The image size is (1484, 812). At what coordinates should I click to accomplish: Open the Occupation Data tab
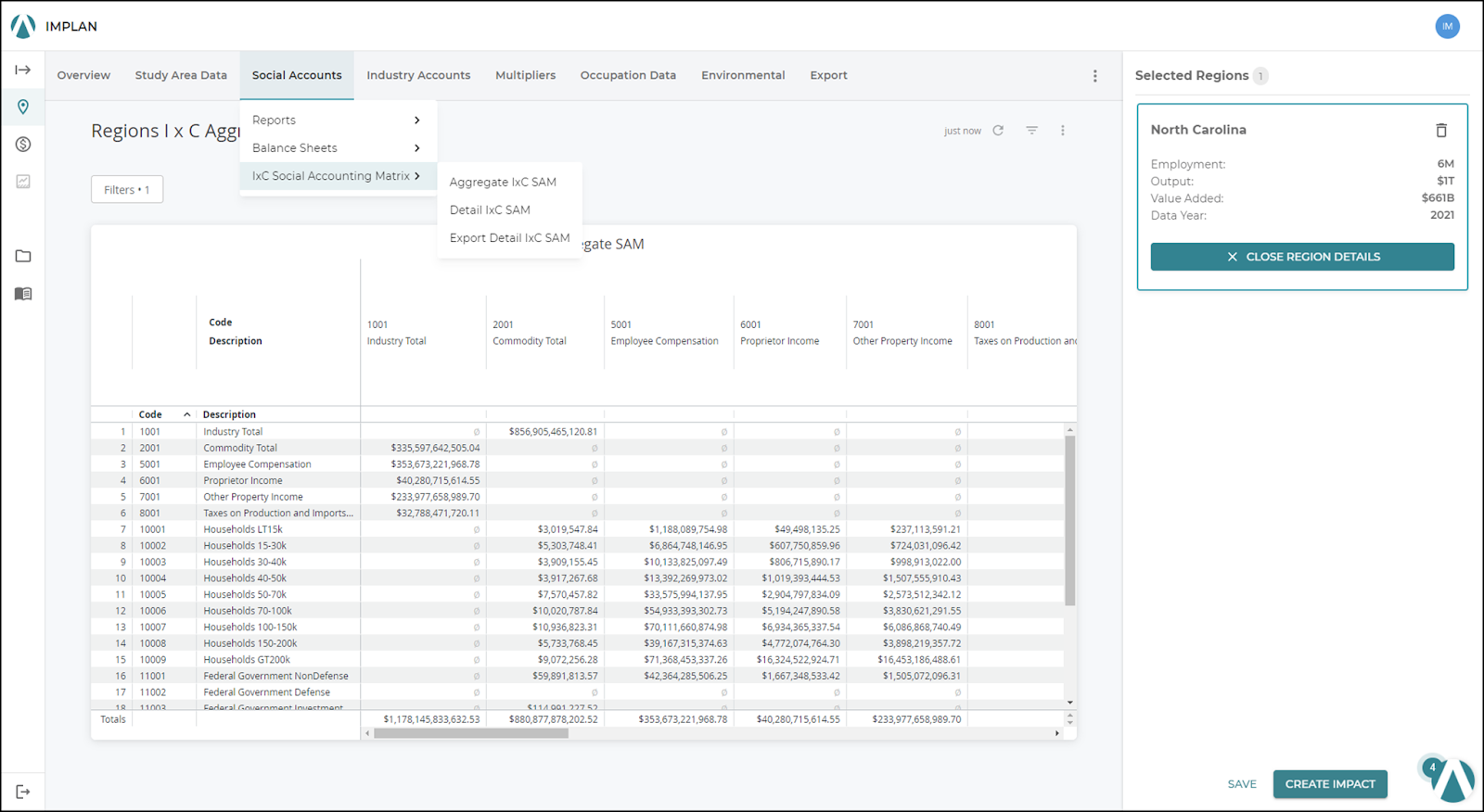click(x=628, y=75)
